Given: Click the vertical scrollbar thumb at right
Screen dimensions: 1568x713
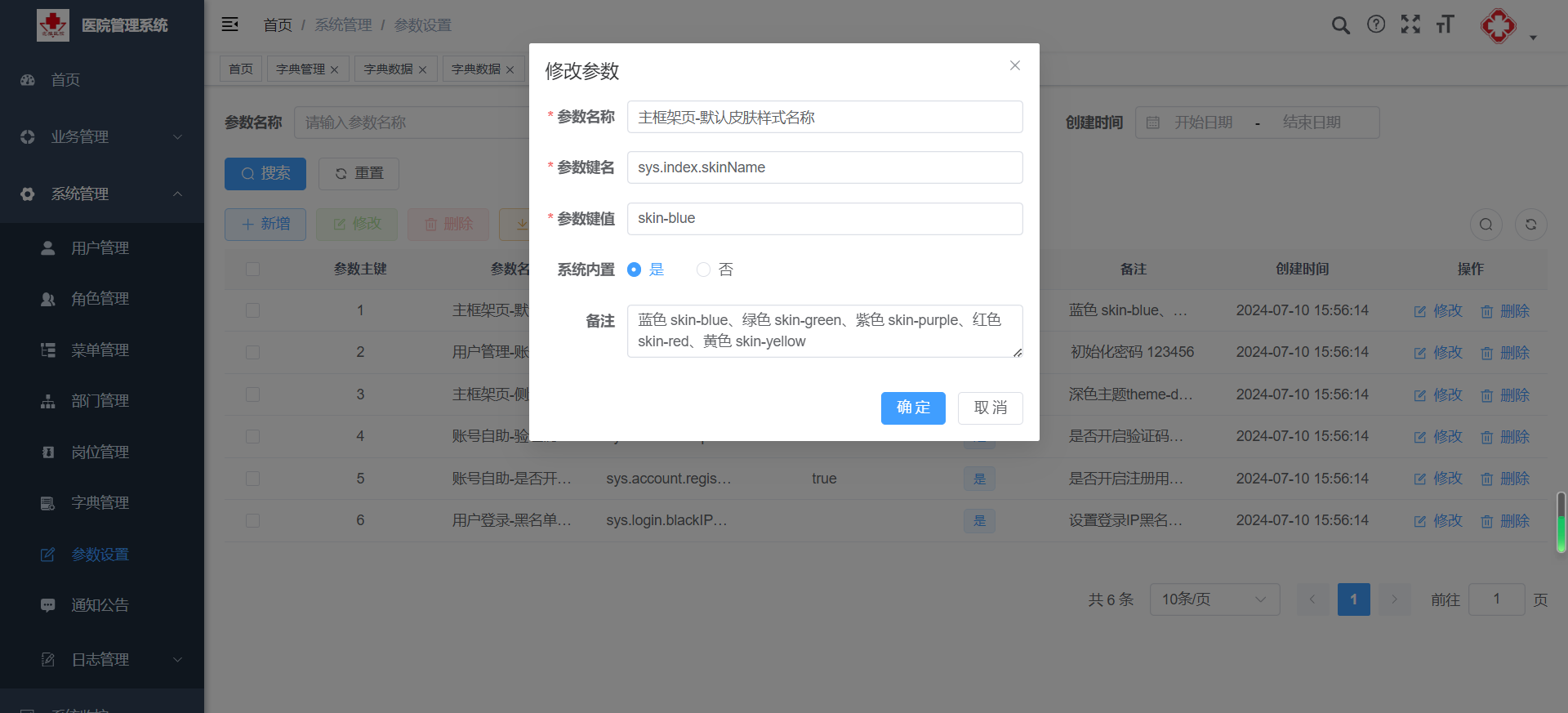Looking at the screenshot, I should coord(1561,523).
